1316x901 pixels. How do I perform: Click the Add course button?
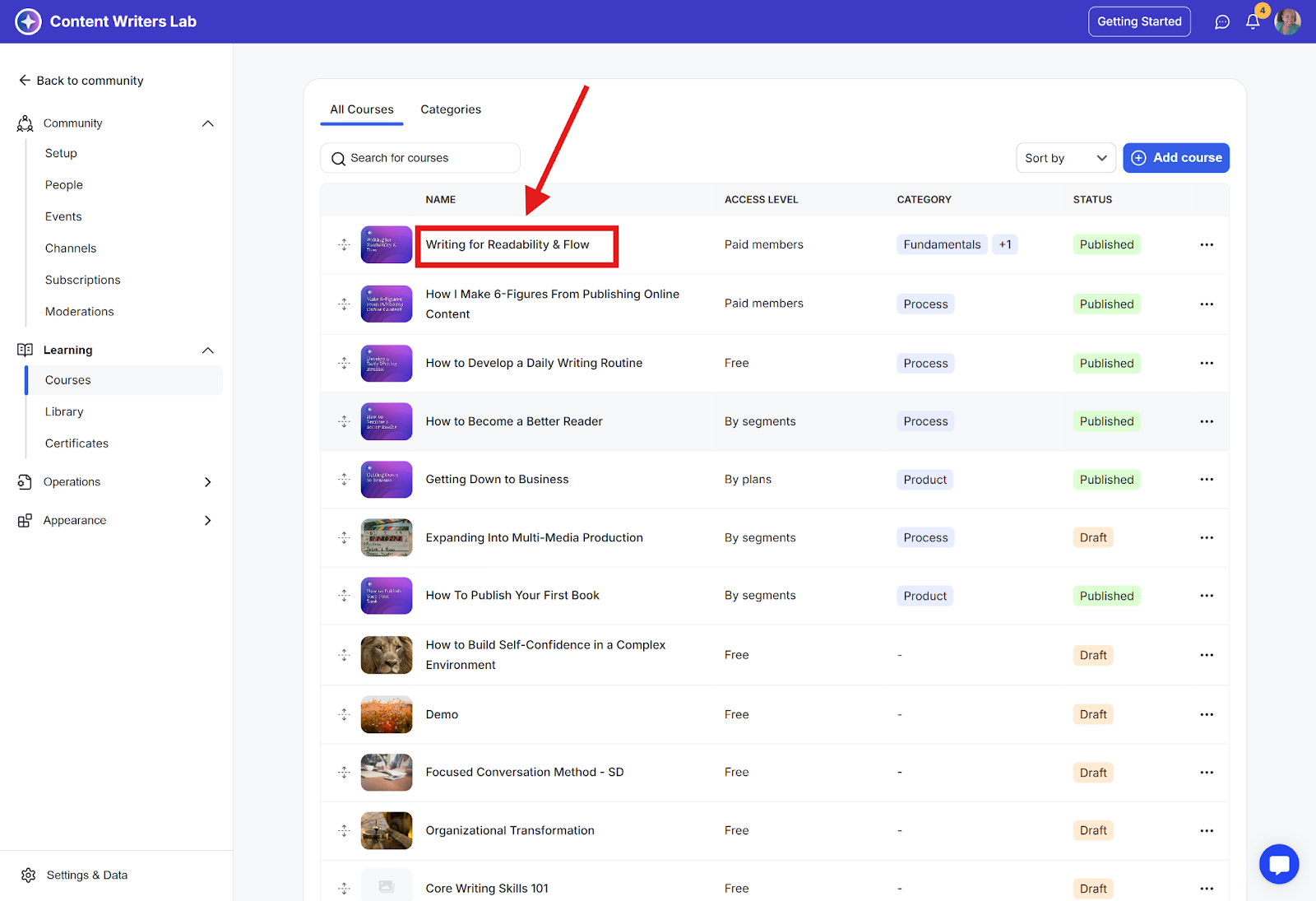(x=1175, y=158)
